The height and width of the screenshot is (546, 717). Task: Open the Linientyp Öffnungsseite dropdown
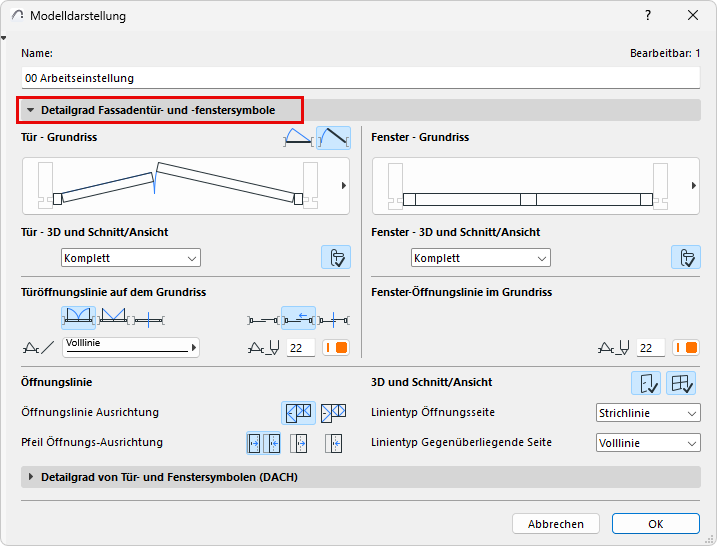click(647, 413)
